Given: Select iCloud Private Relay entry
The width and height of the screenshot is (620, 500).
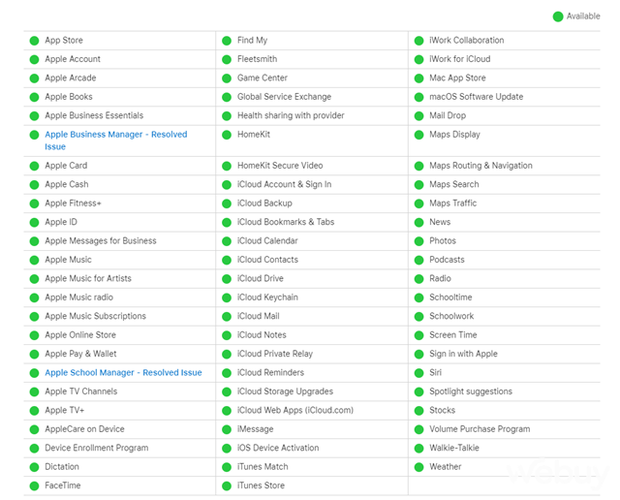Looking at the screenshot, I should click(x=275, y=354).
